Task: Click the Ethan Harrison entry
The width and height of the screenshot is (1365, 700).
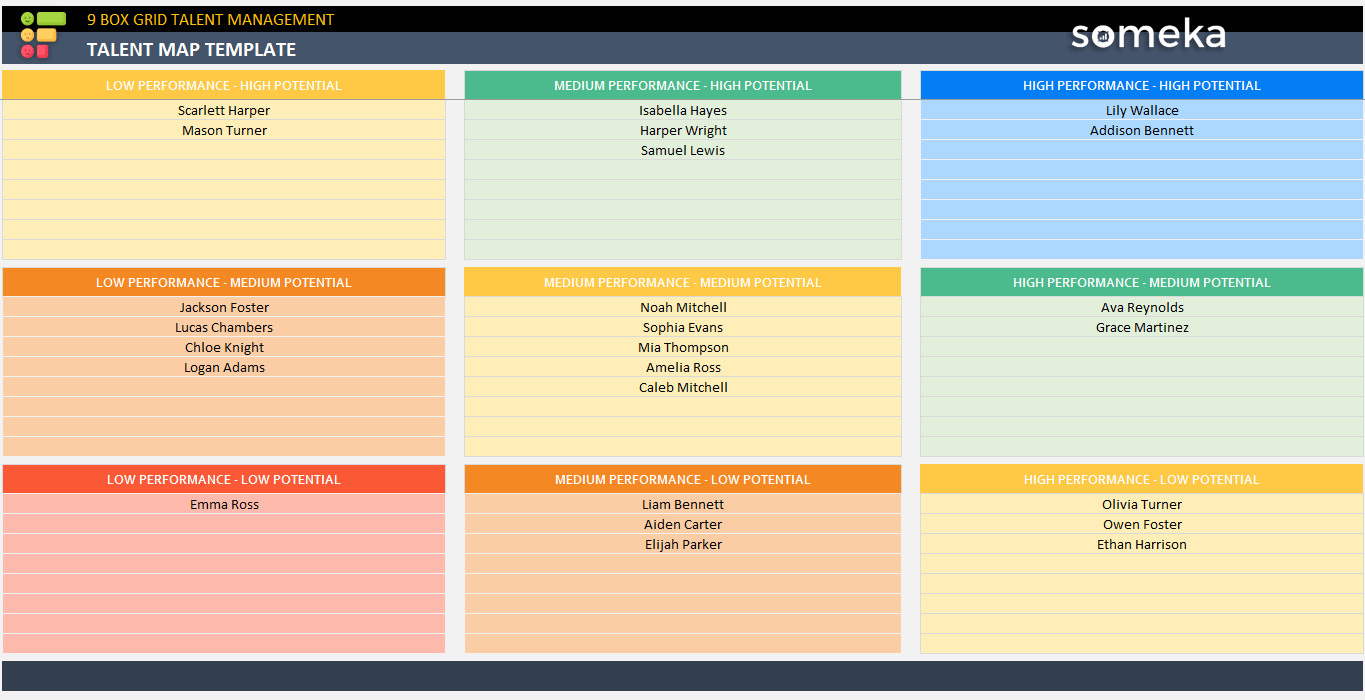Action: coord(1141,545)
